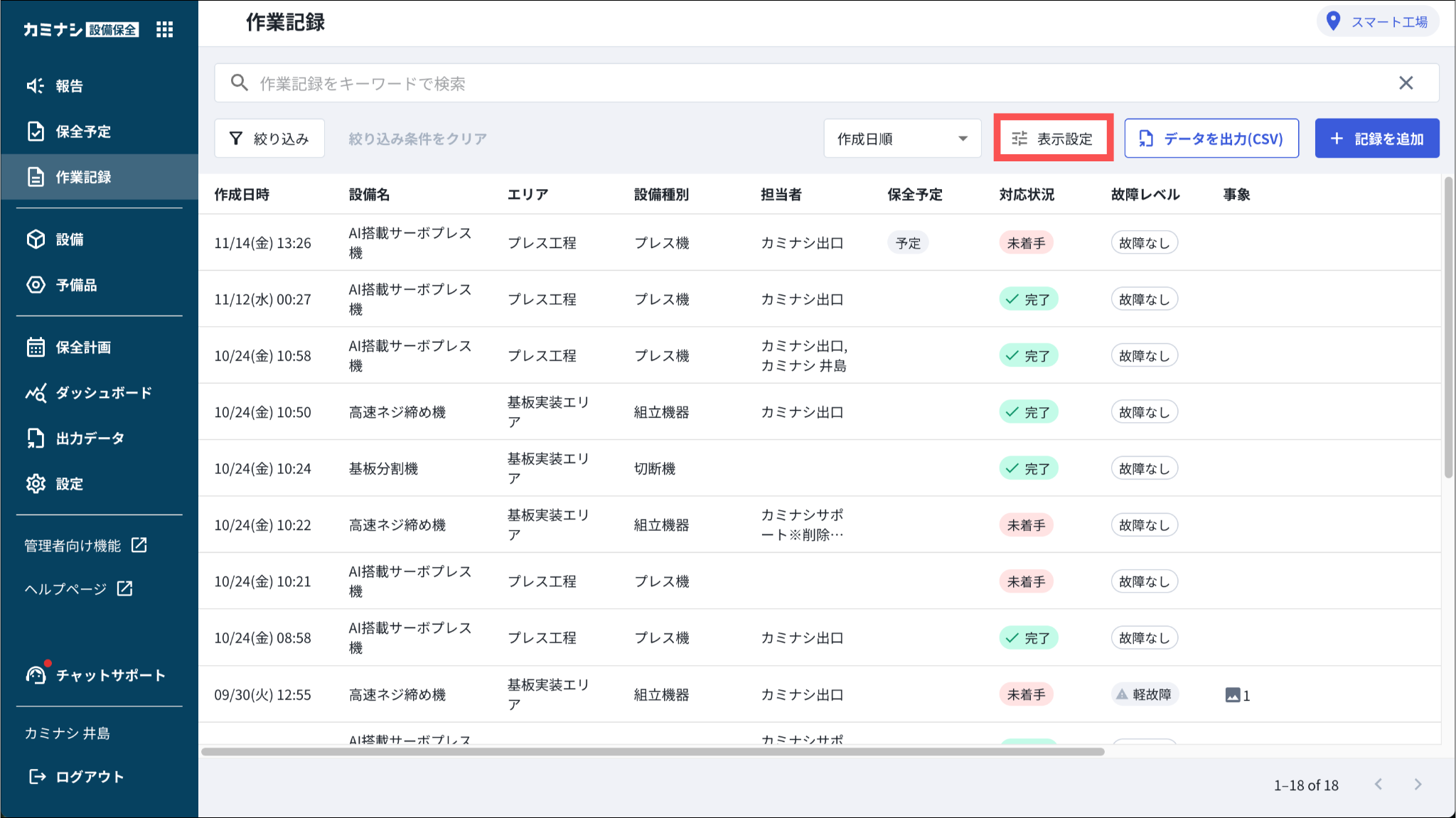Open 表示設定 display settings

point(1053,139)
